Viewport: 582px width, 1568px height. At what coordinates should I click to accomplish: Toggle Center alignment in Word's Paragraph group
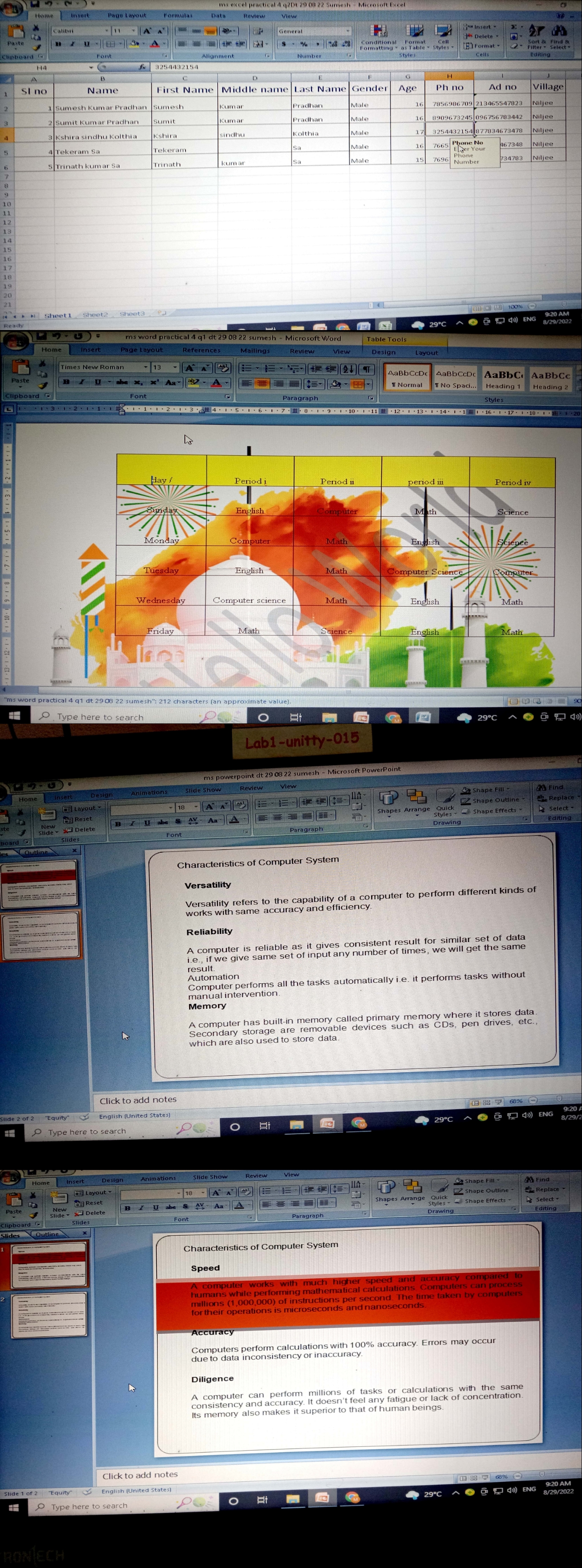click(x=262, y=384)
